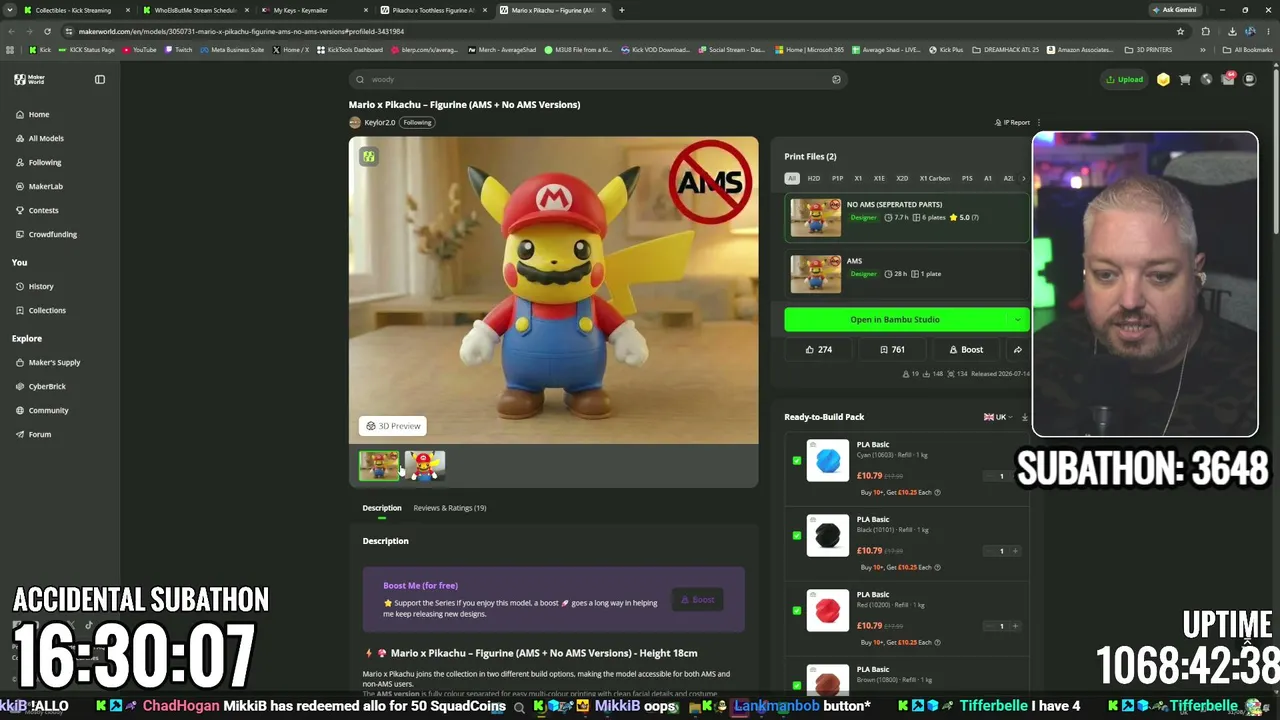Click the MakerWorld logo
Image resolution: width=1280 pixels, height=720 pixels.
point(29,79)
